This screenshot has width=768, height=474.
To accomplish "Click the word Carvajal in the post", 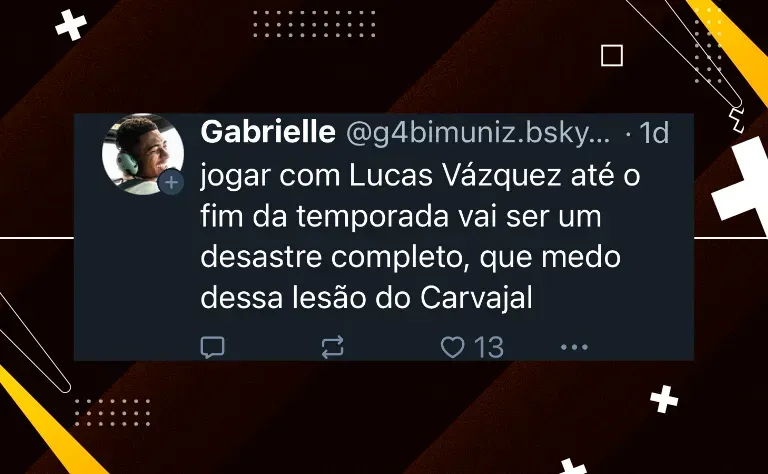I will (476, 297).
